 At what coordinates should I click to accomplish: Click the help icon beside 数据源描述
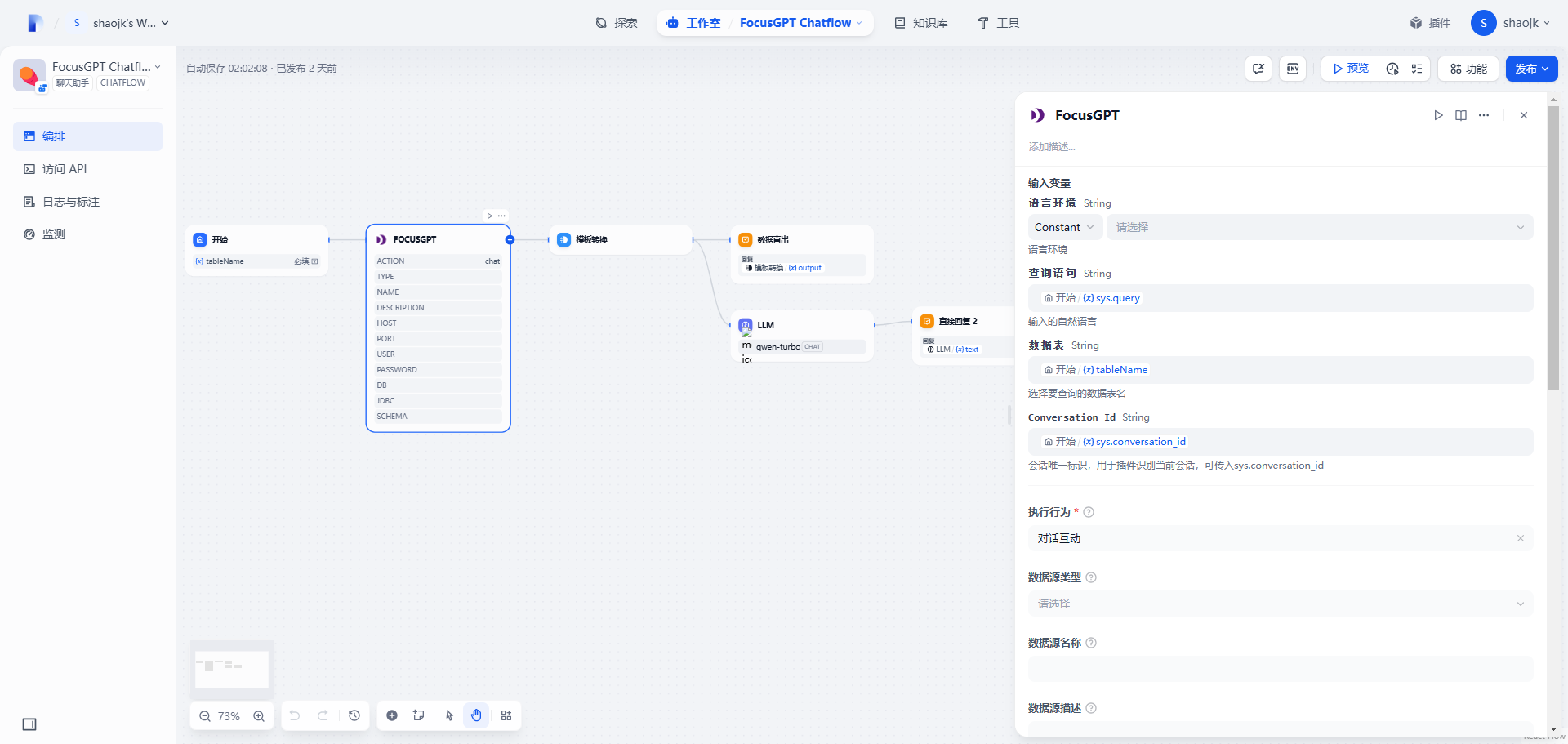click(1091, 708)
